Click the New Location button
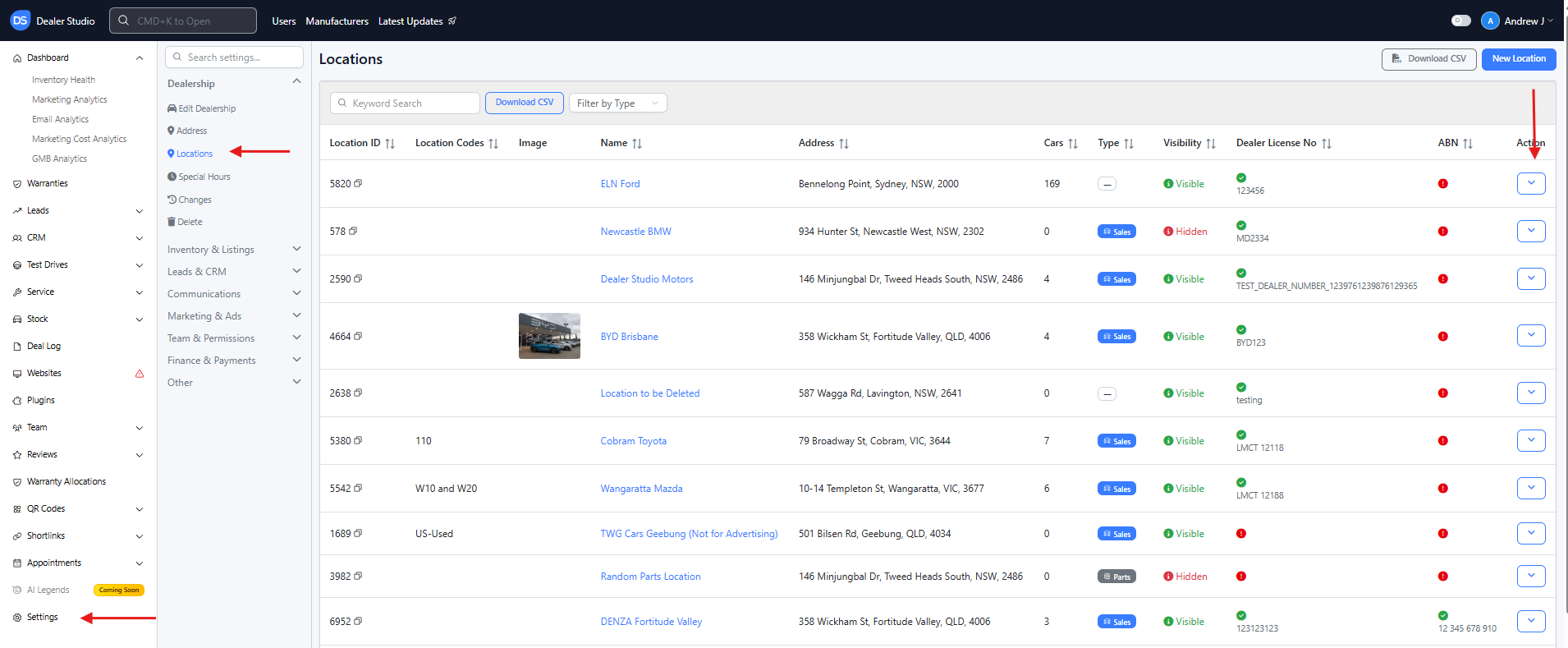 (1518, 59)
